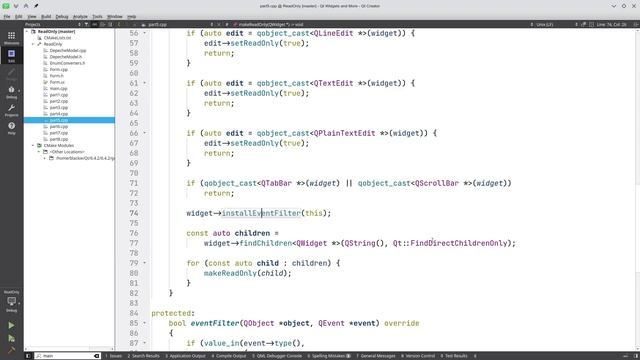Screen dimensions: 640x360
Task: Open the Edit menu
Action: pos(19,17)
